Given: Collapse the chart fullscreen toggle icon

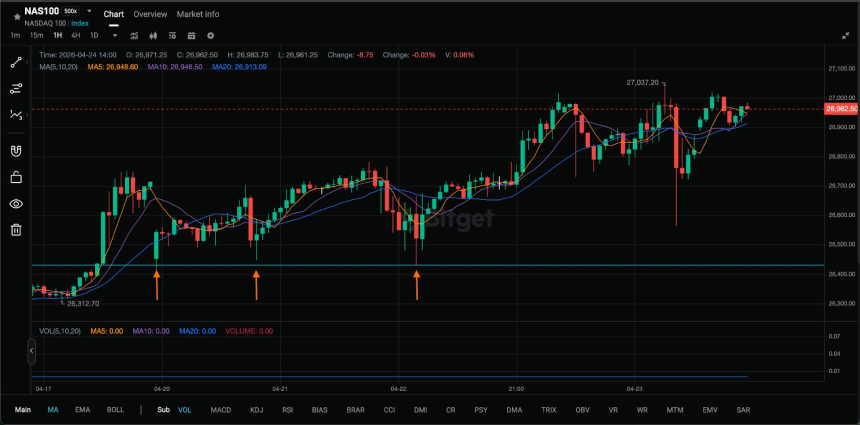Looking at the screenshot, I should [x=845, y=36].
